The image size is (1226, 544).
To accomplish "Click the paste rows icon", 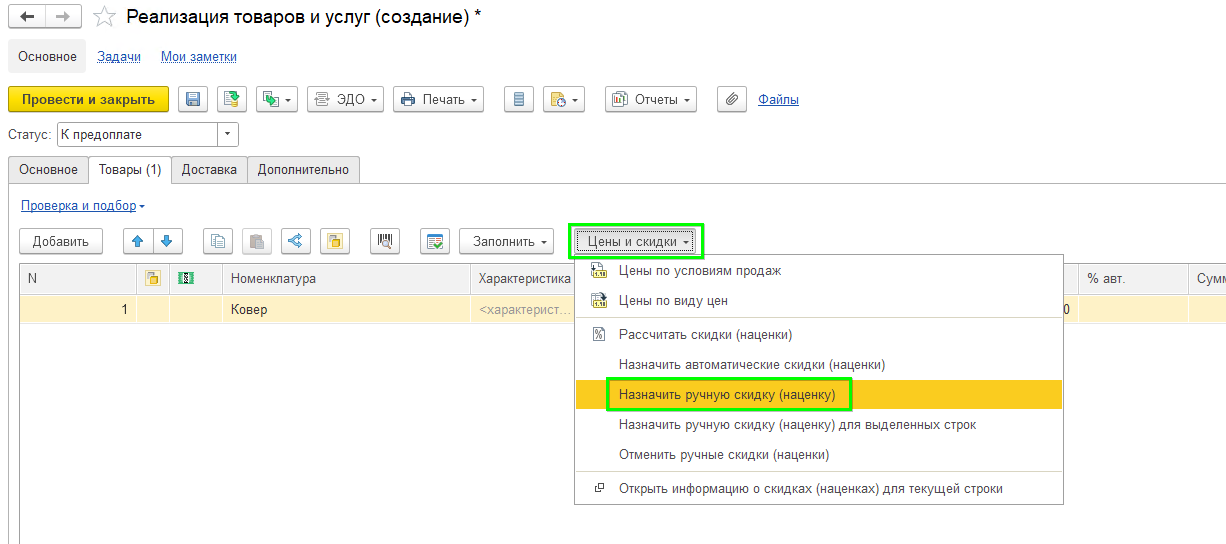I will (257, 240).
